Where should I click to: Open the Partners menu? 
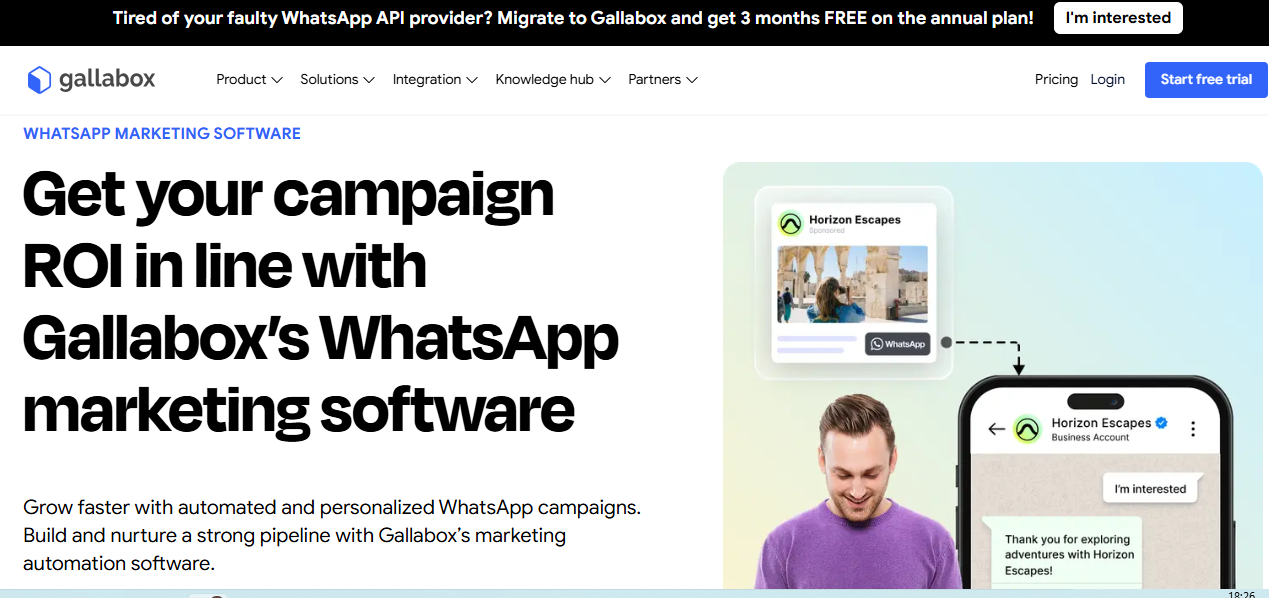(x=663, y=79)
